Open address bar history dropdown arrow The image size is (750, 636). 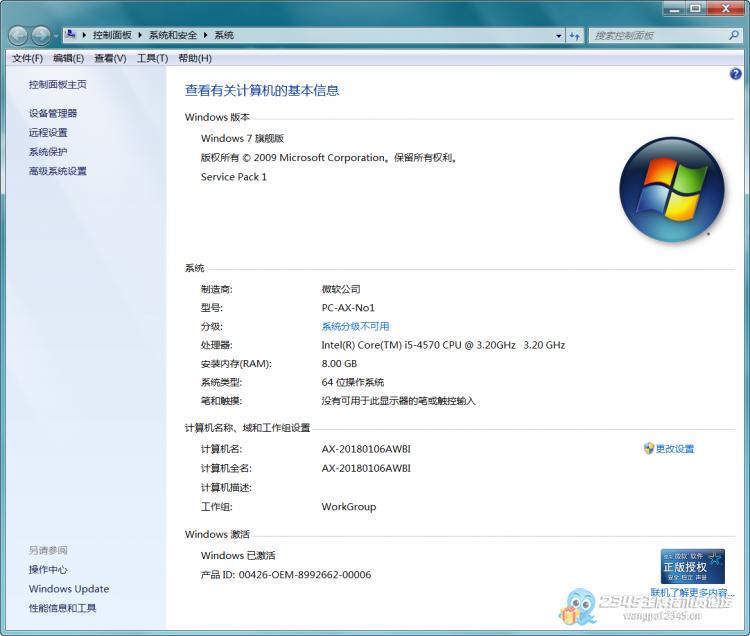(x=558, y=36)
